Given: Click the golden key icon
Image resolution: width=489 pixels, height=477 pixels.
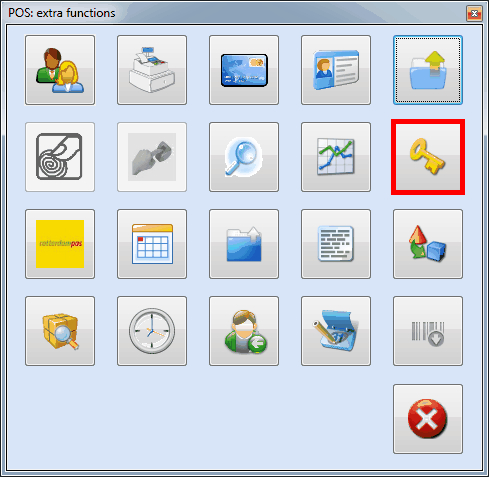Looking at the screenshot, I should coord(428,157).
